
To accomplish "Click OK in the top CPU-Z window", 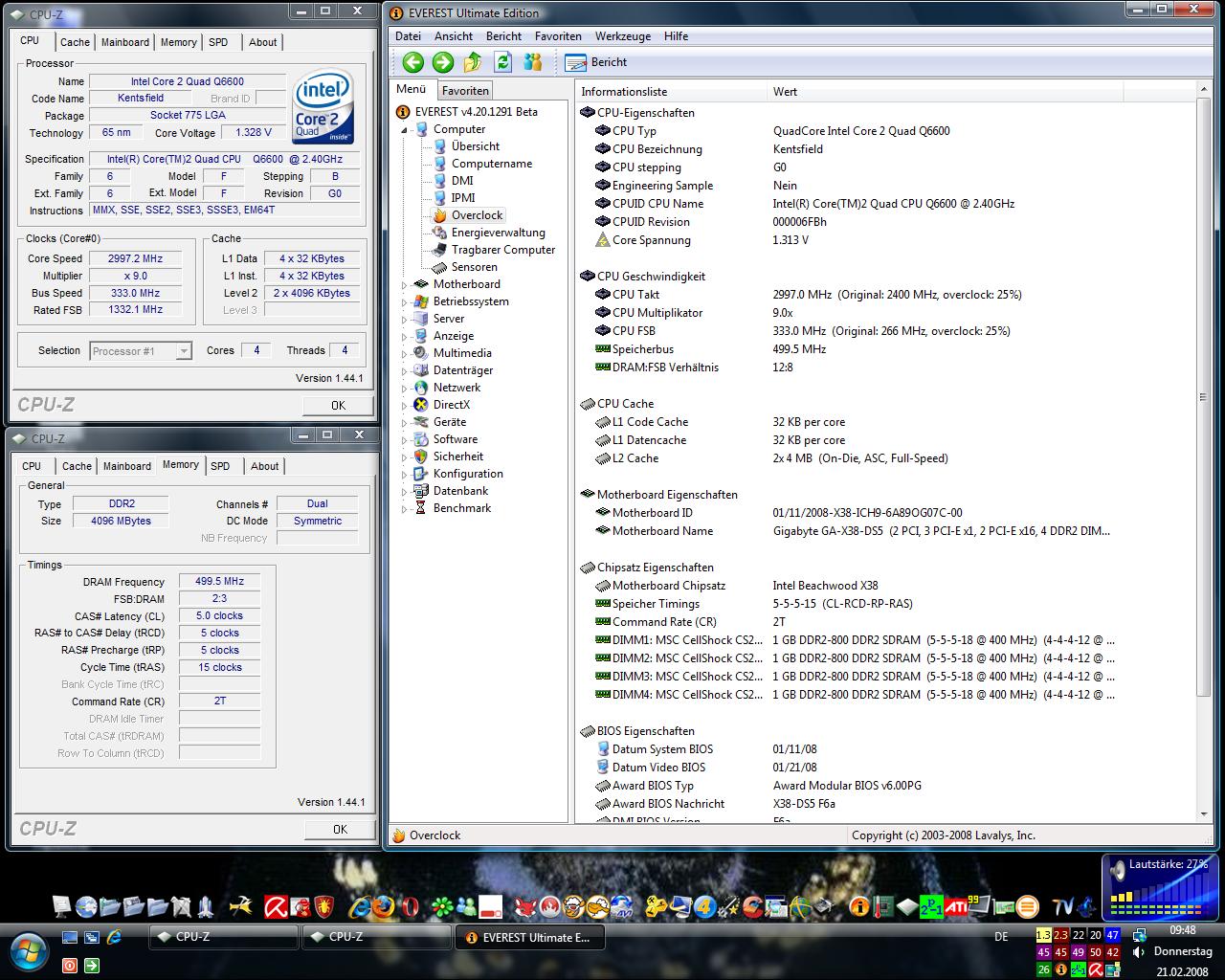I will click(x=338, y=405).
